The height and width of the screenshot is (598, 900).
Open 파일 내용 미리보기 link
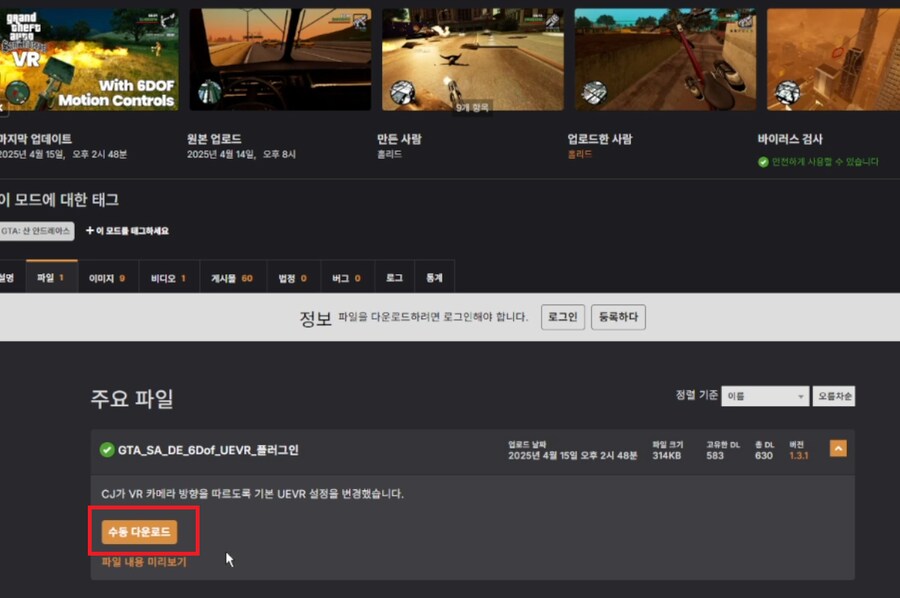144,562
